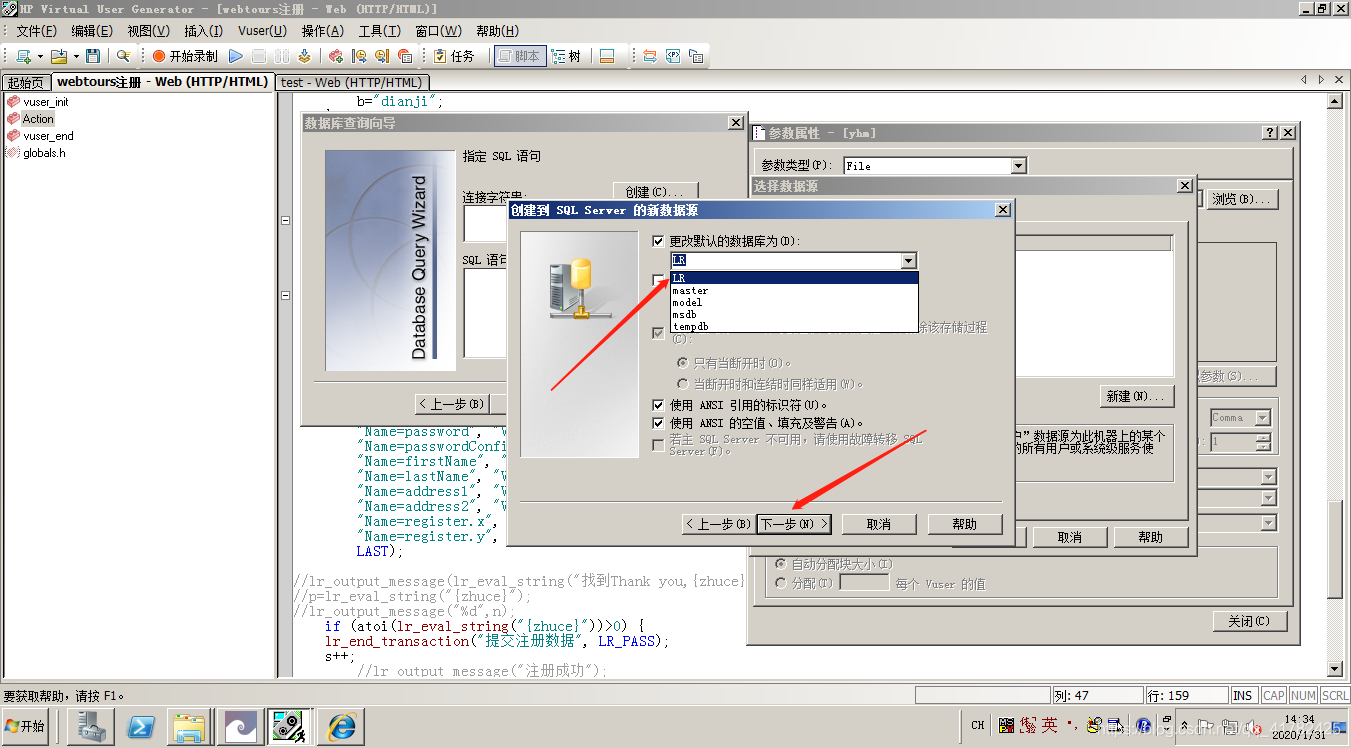This screenshot has height=748, width=1351.
Task: Choose msdb from the database list
Action: pyautogui.click(x=794, y=314)
